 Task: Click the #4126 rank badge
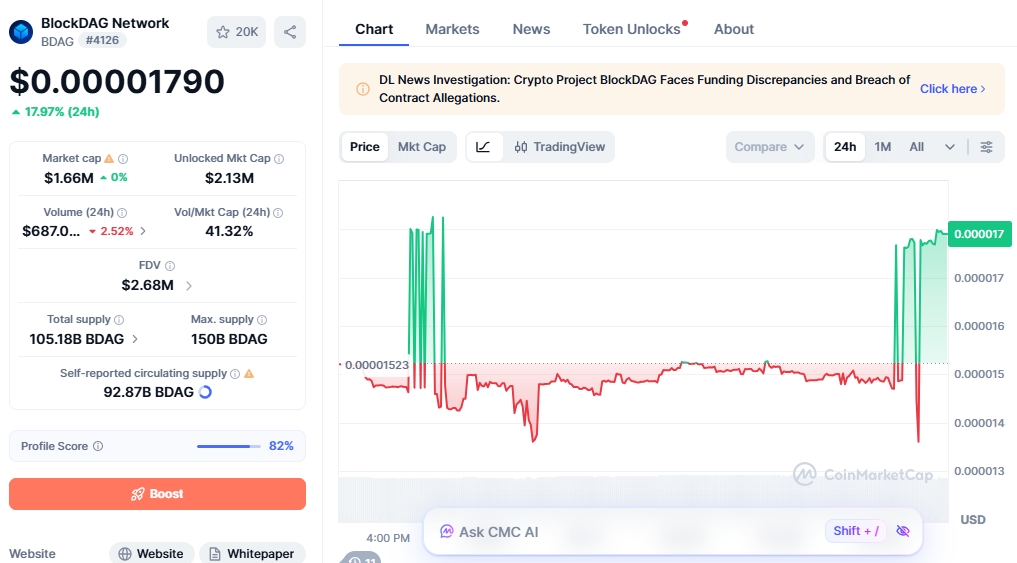click(x=102, y=40)
